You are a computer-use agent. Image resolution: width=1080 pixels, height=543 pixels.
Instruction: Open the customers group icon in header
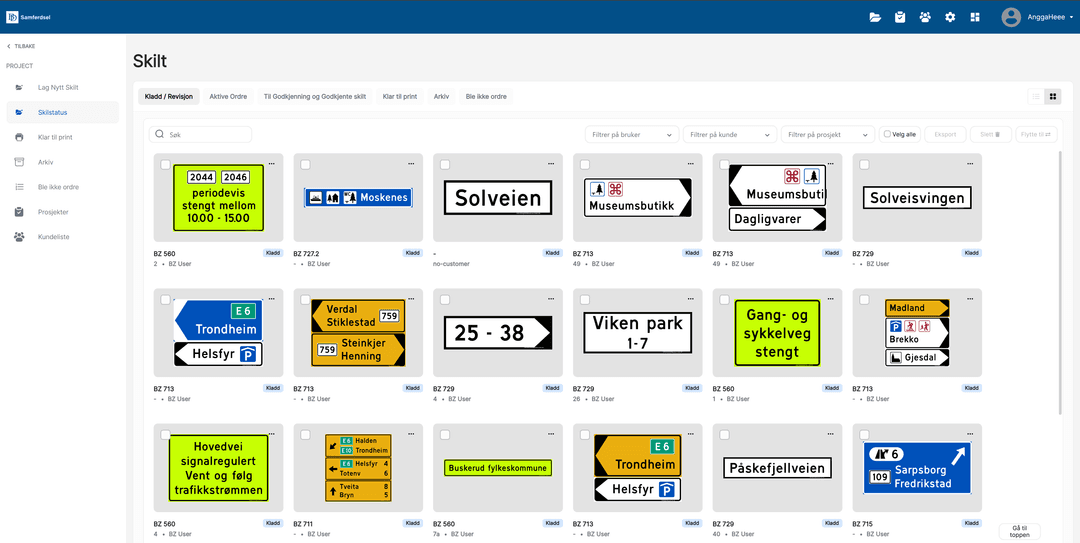point(925,17)
